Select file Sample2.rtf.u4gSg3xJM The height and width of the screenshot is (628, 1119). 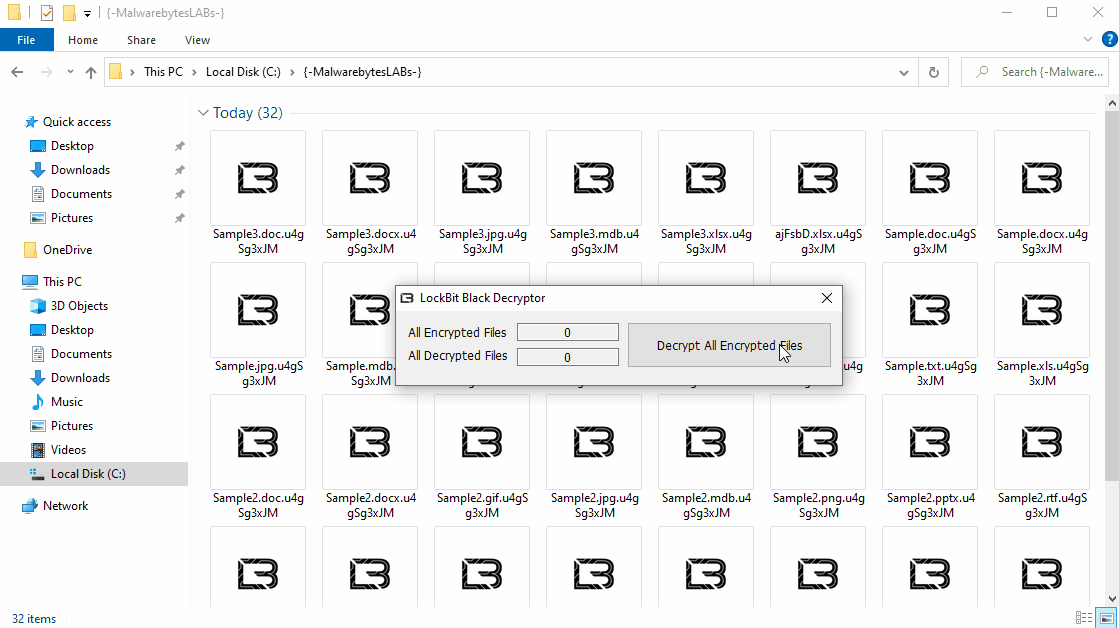coord(1043,457)
